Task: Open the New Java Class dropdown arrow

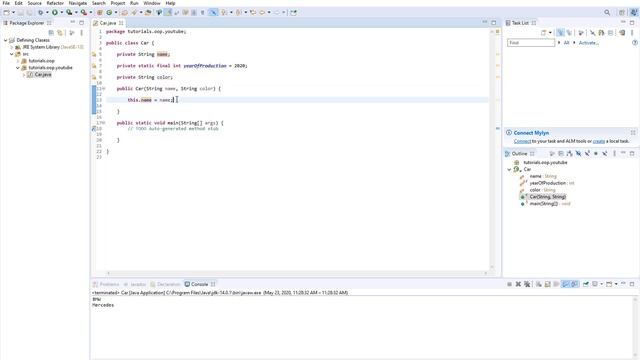Action: [116, 13]
